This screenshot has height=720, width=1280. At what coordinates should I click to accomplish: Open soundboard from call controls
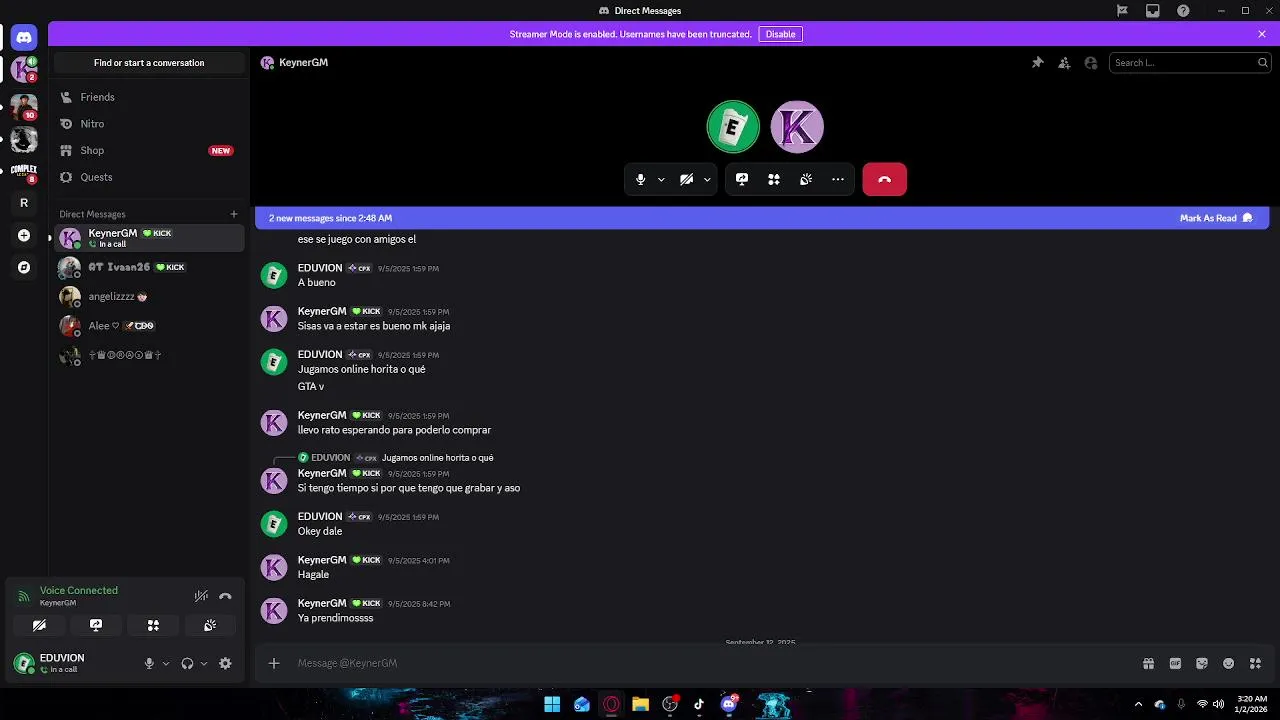[x=806, y=179]
